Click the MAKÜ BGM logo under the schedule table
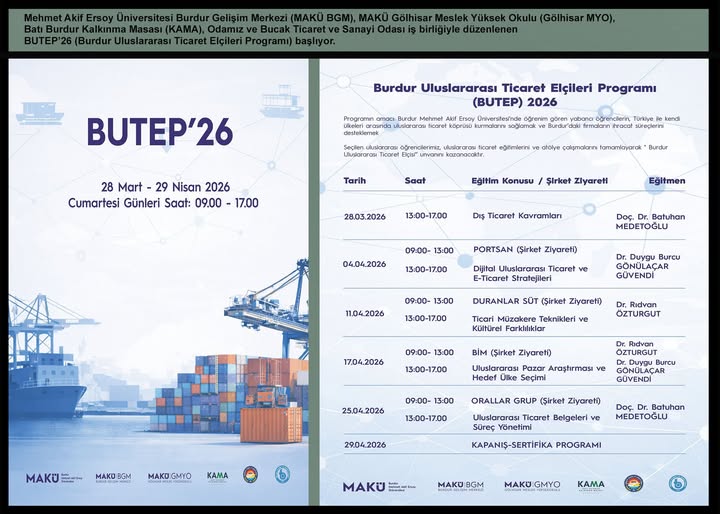Image resolution: width=720 pixels, height=514 pixels. click(461, 486)
